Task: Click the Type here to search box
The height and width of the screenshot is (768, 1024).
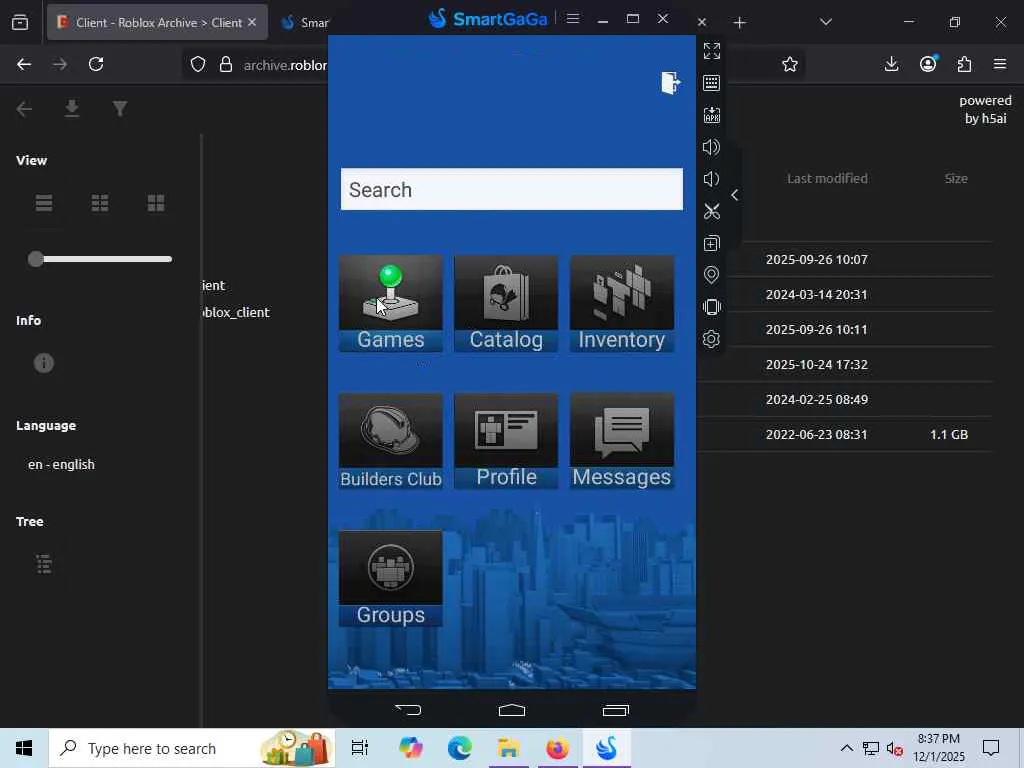Action: (x=192, y=748)
